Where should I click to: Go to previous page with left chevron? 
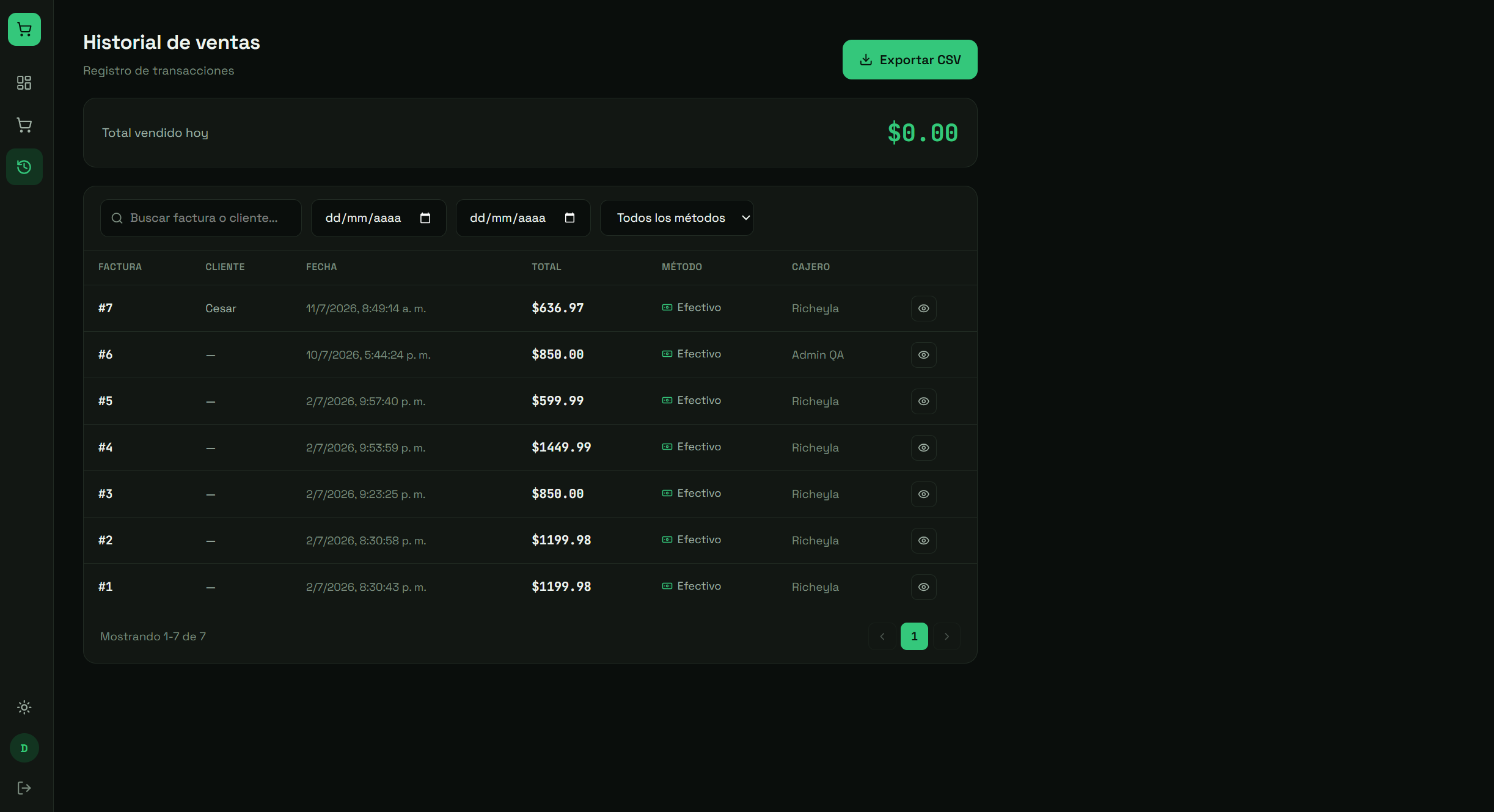(x=882, y=637)
